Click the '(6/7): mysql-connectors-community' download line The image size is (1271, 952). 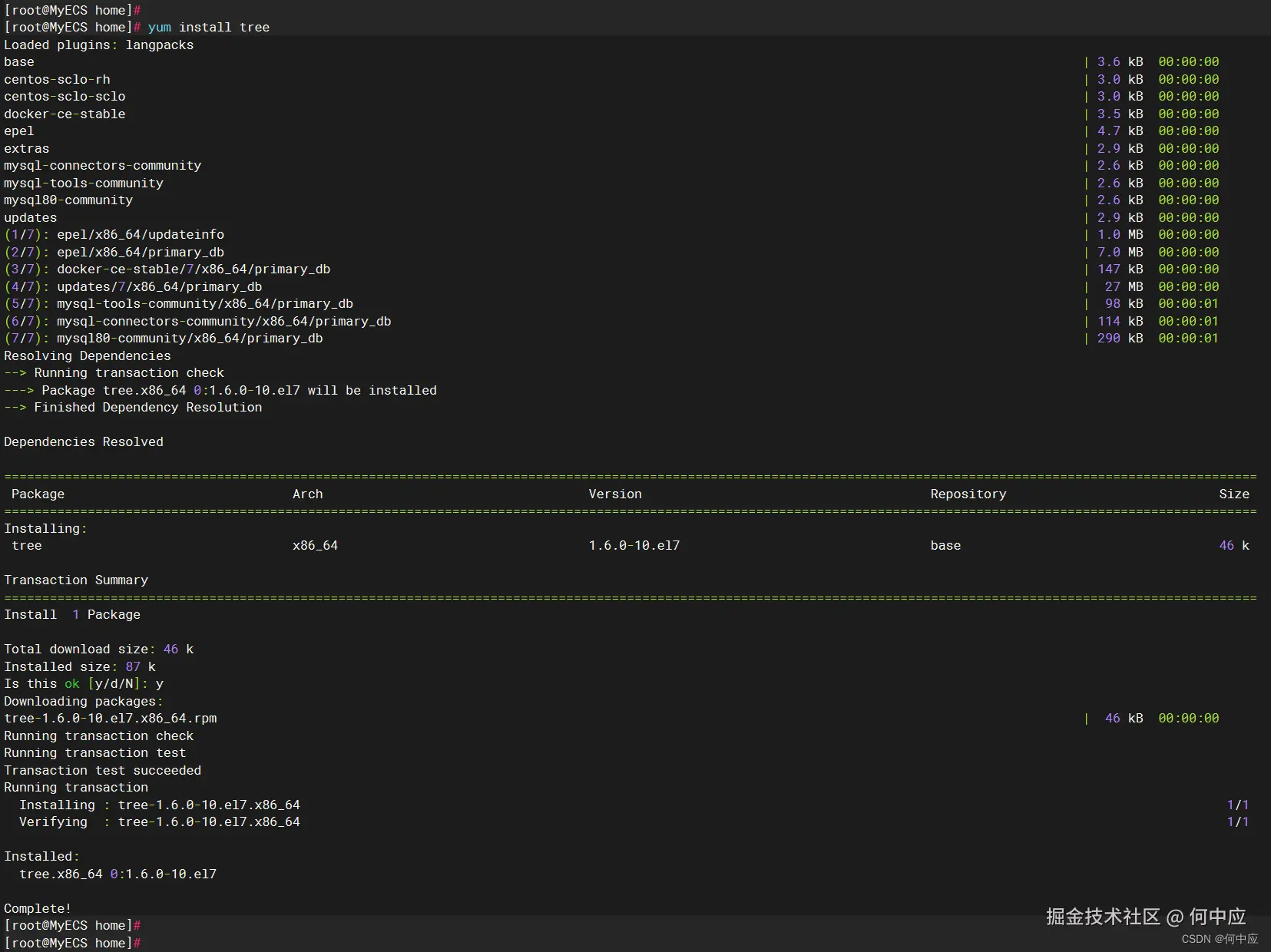coord(198,322)
